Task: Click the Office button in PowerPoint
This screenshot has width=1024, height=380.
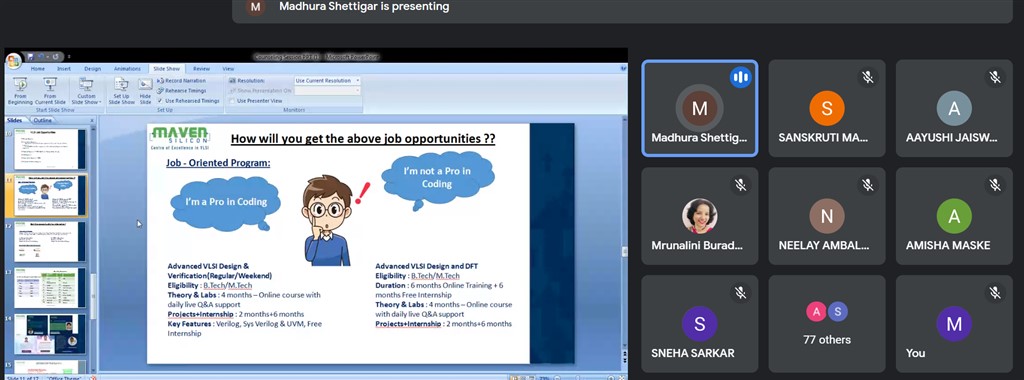Action: tap(13, 61)
